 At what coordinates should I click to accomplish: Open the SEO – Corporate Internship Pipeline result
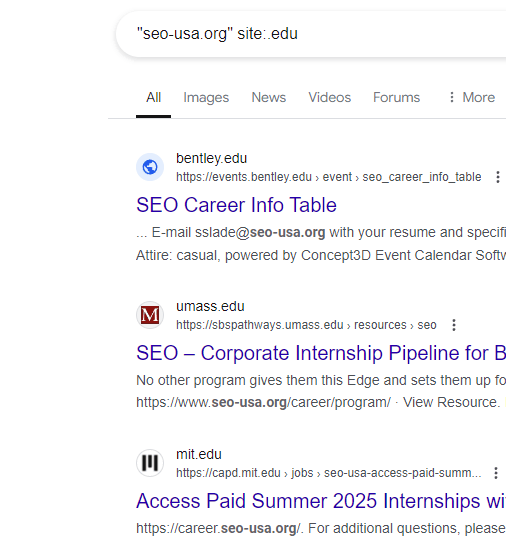321,353
